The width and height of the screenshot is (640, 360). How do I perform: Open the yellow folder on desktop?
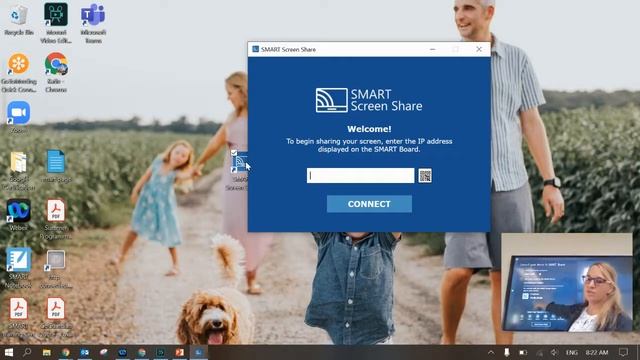click(x=18, y=171)
